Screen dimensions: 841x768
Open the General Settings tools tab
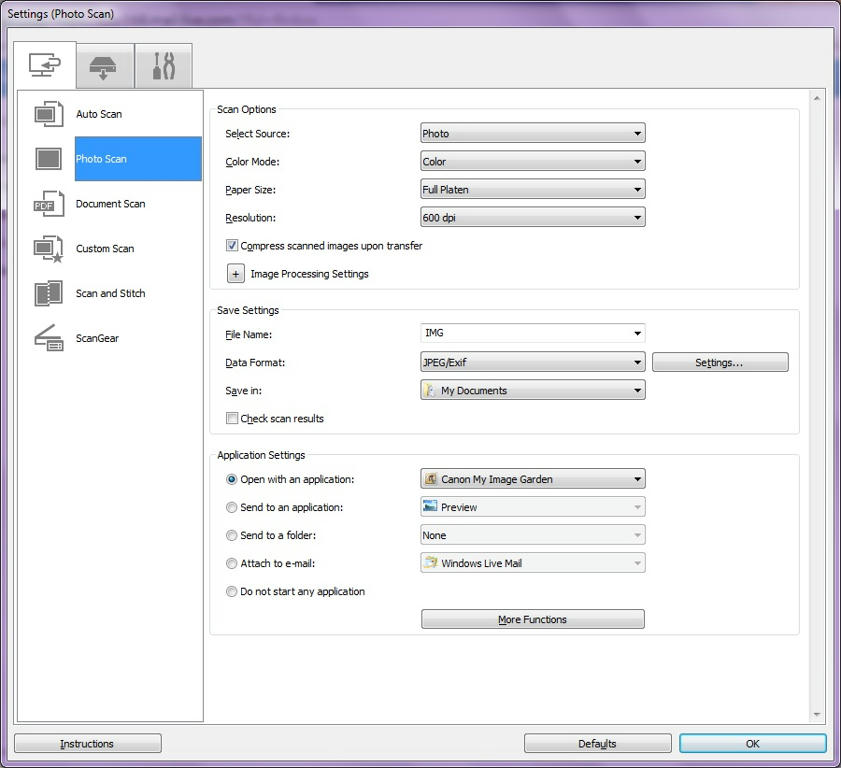pos(163,66)
